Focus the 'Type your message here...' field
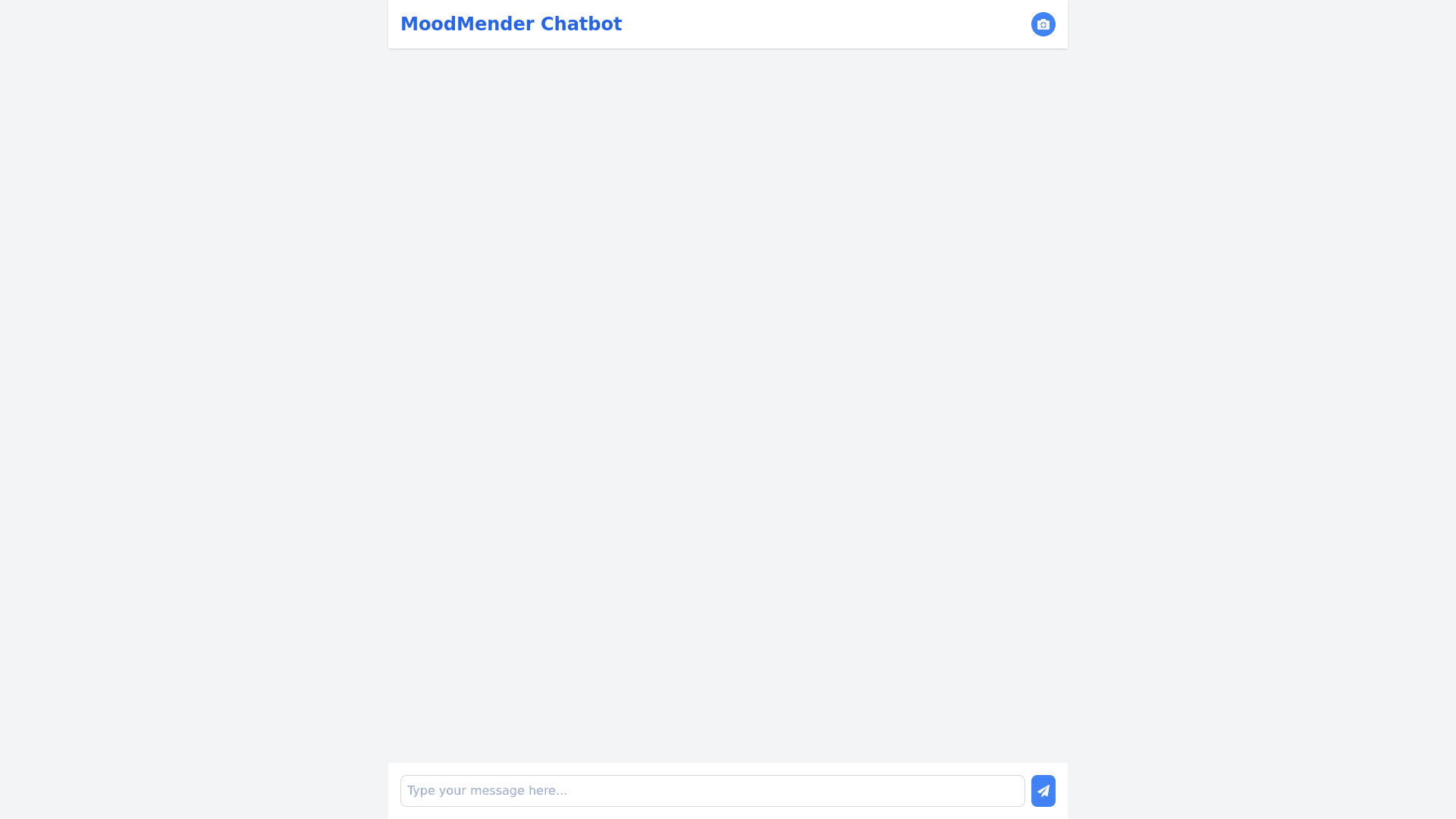Screen dimensions: 1456x819 click(712, 791)
